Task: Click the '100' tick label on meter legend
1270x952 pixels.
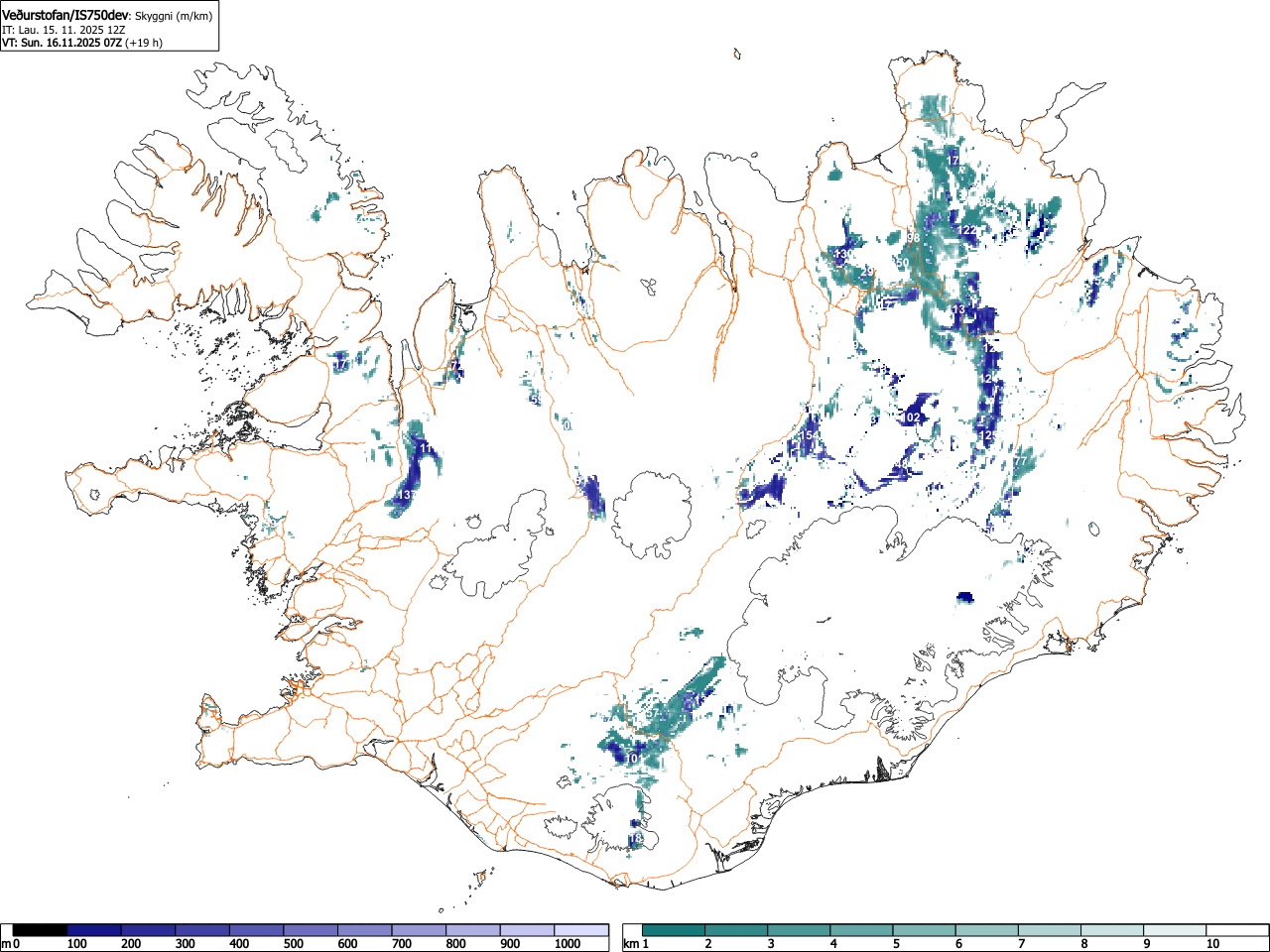Action: [76, 944]
